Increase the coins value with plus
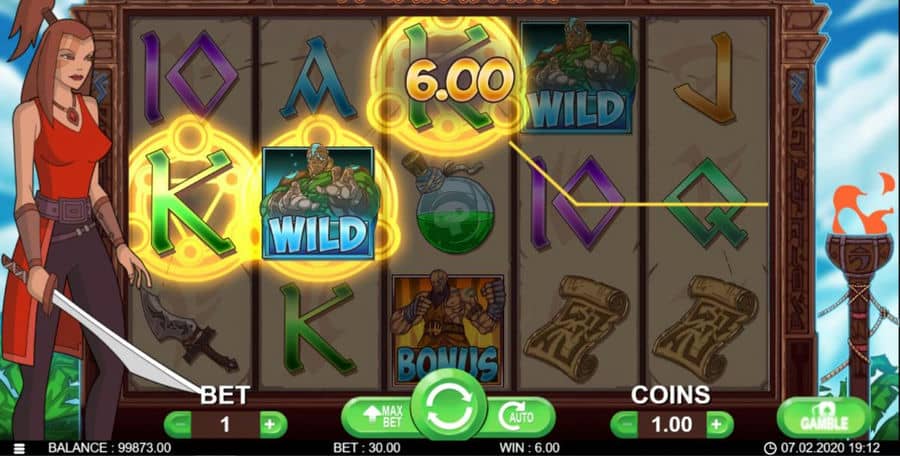The image size is (900, 456). pos(718,425)
